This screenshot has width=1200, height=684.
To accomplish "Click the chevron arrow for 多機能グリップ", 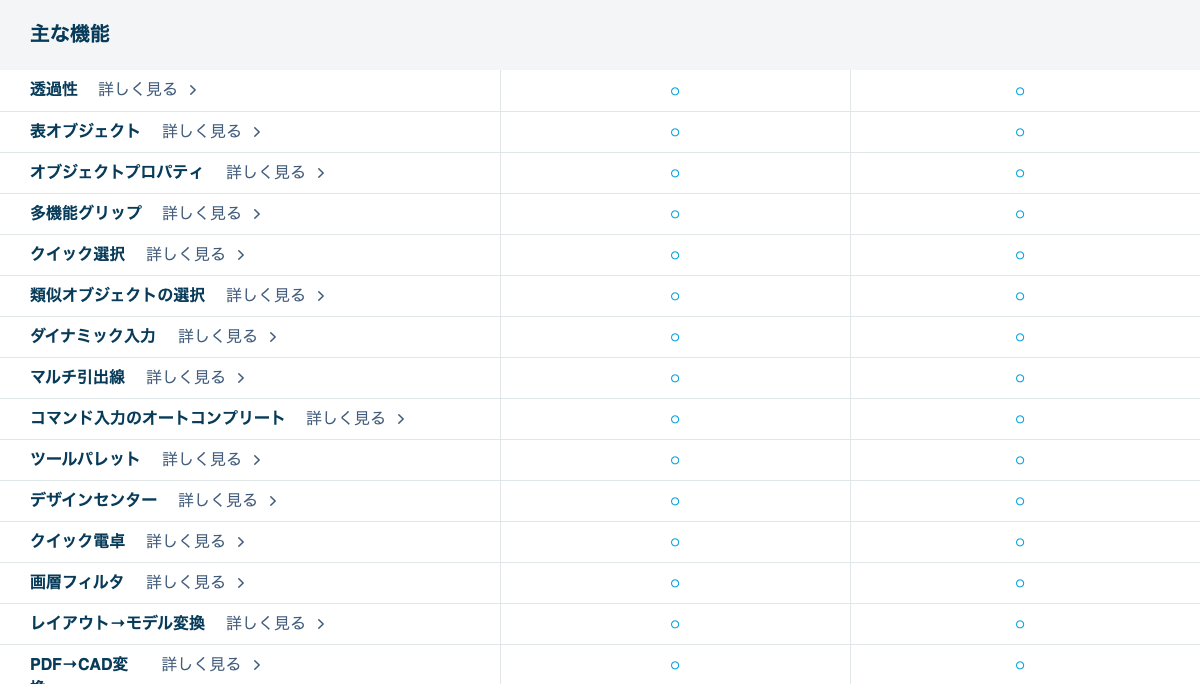I will tap(257, 214).
